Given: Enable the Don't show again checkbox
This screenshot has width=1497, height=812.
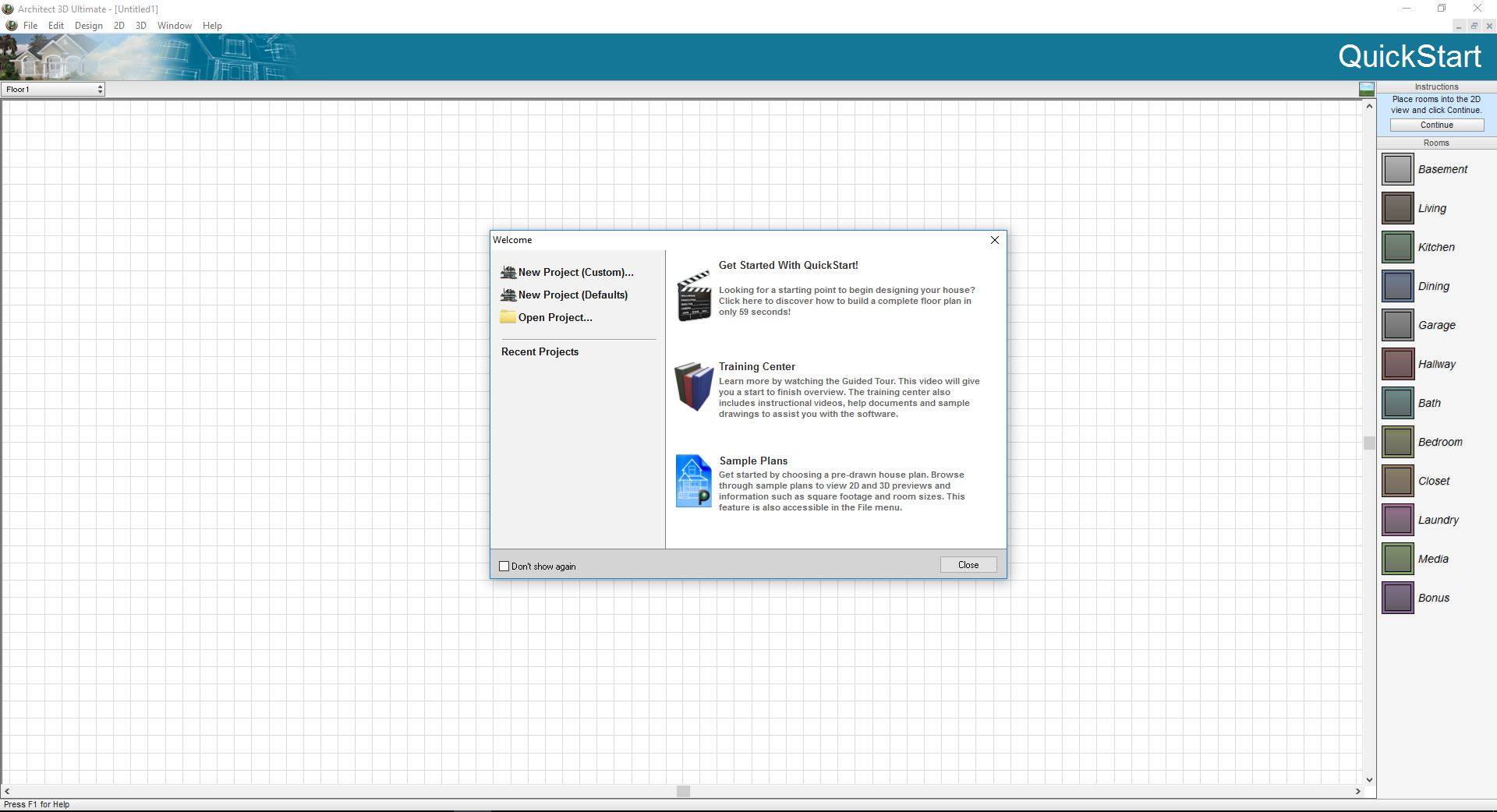Looking at the screenshot, I should (x=504, y=567).
